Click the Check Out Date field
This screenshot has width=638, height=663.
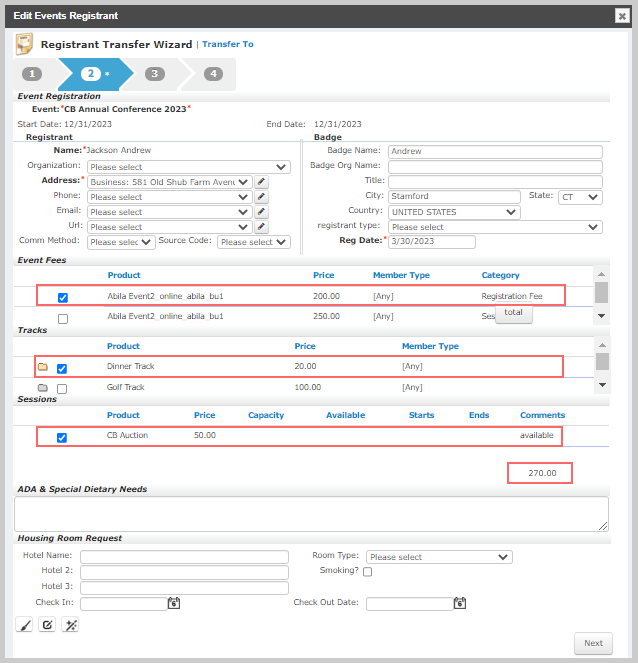click(x=410, y=604)
